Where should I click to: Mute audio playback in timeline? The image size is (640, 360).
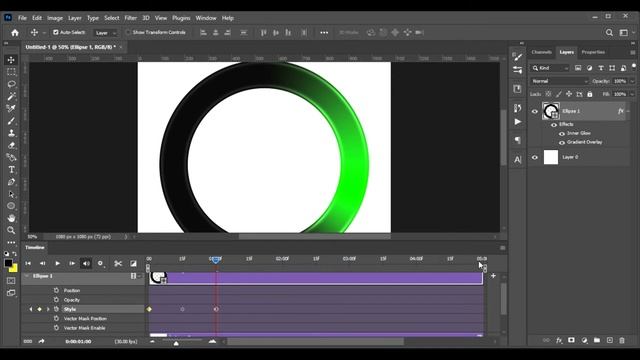coord(86,264)
